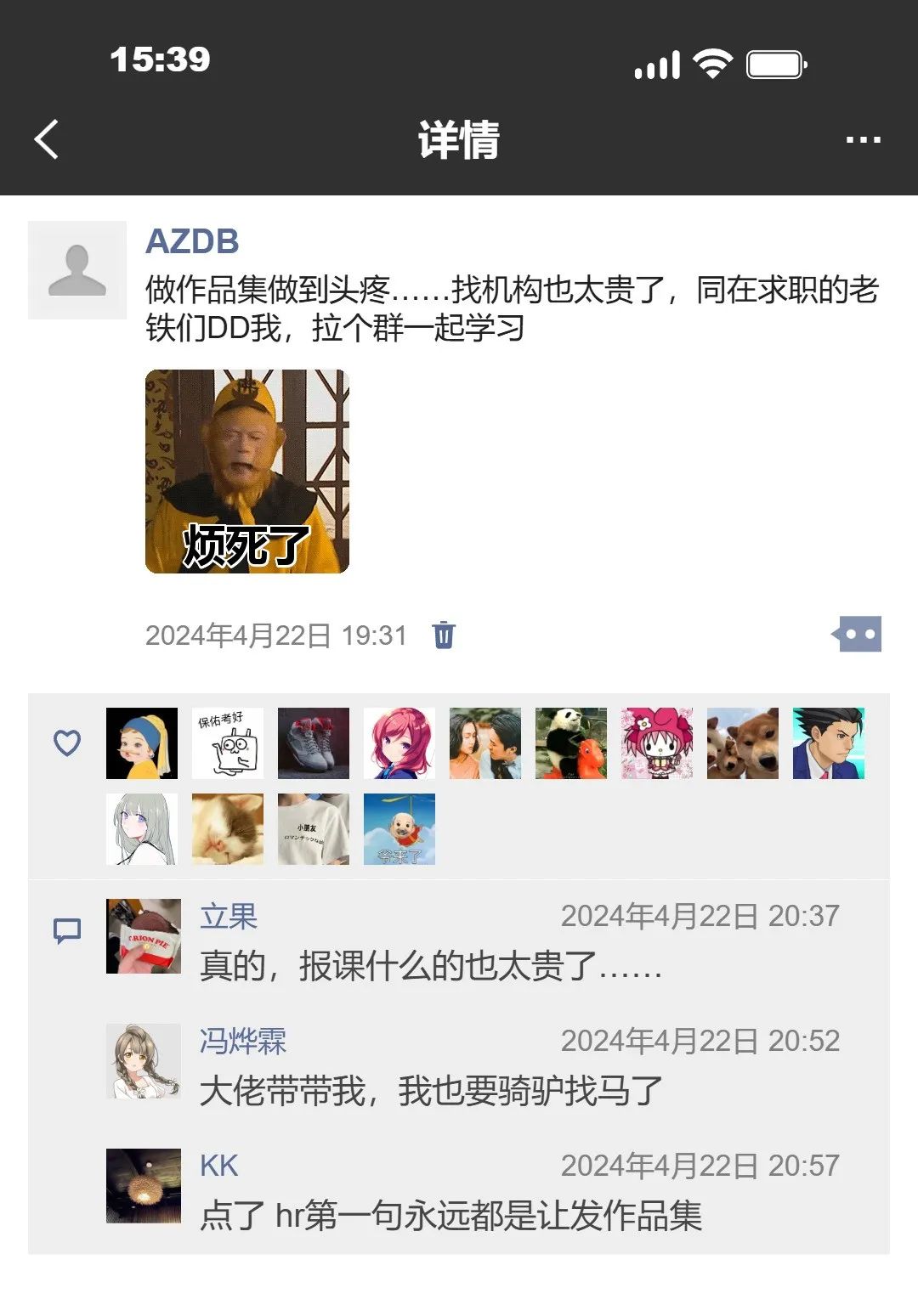
Task: Tap the lawyer in blue suit avatar
Action: 829,743
